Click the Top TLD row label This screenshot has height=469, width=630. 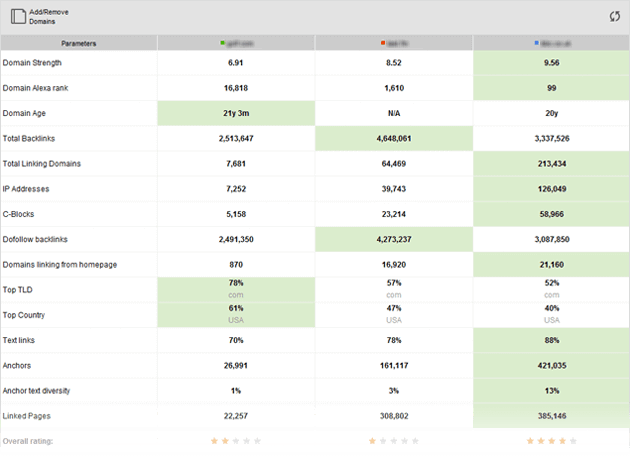[x=18, y=290]
